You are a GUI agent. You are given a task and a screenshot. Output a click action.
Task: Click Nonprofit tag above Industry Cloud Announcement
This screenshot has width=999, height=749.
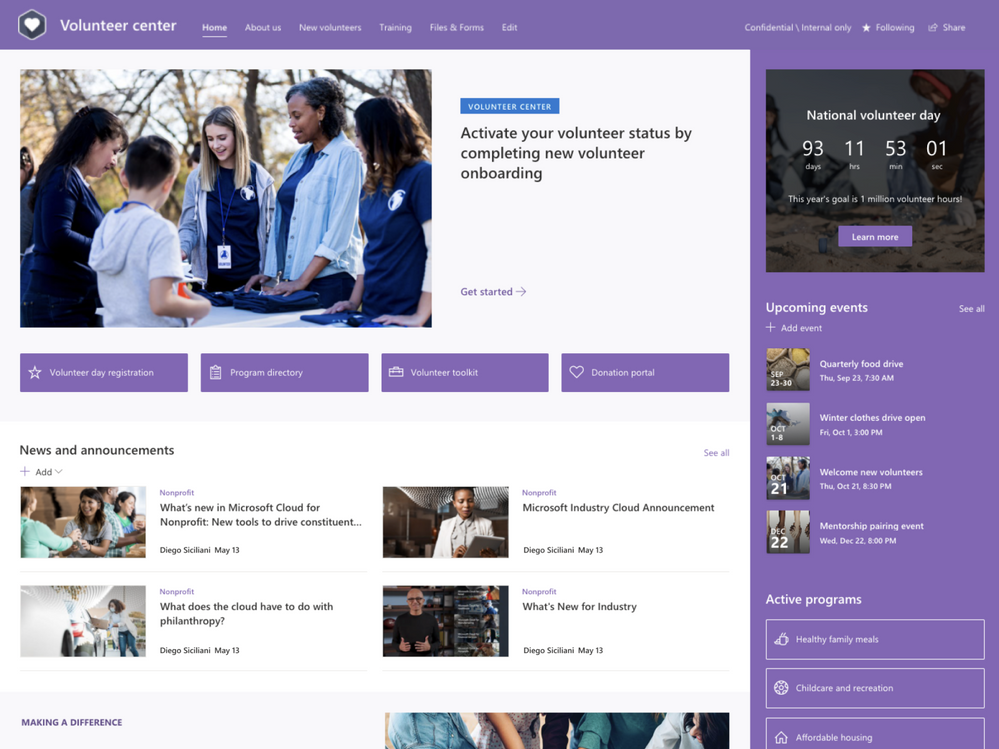(x=539, y=492)
